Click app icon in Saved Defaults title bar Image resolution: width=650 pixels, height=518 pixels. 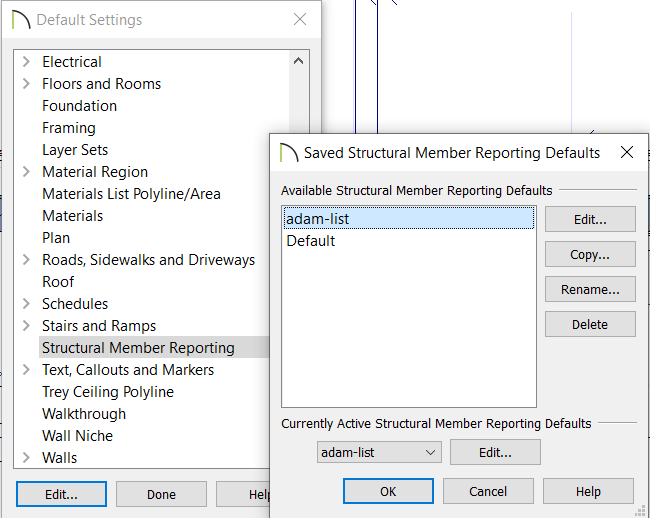point(289,152)
